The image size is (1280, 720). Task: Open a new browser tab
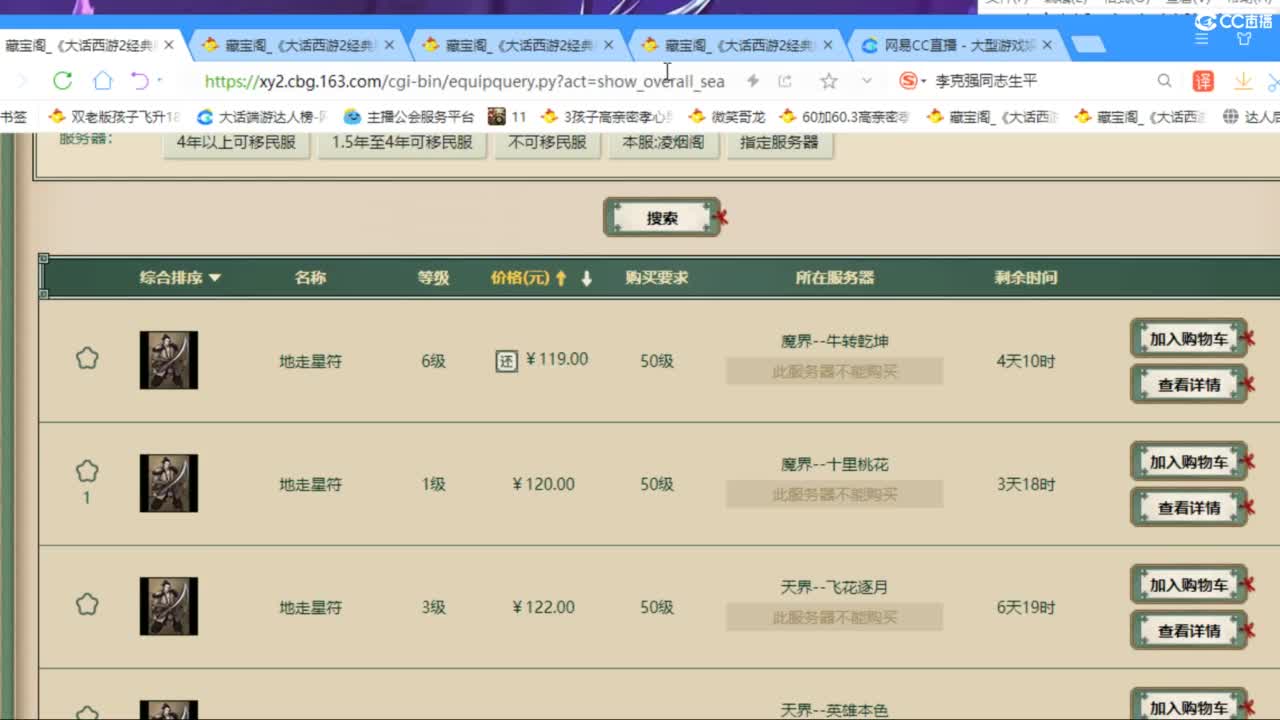click(1088, 44)
